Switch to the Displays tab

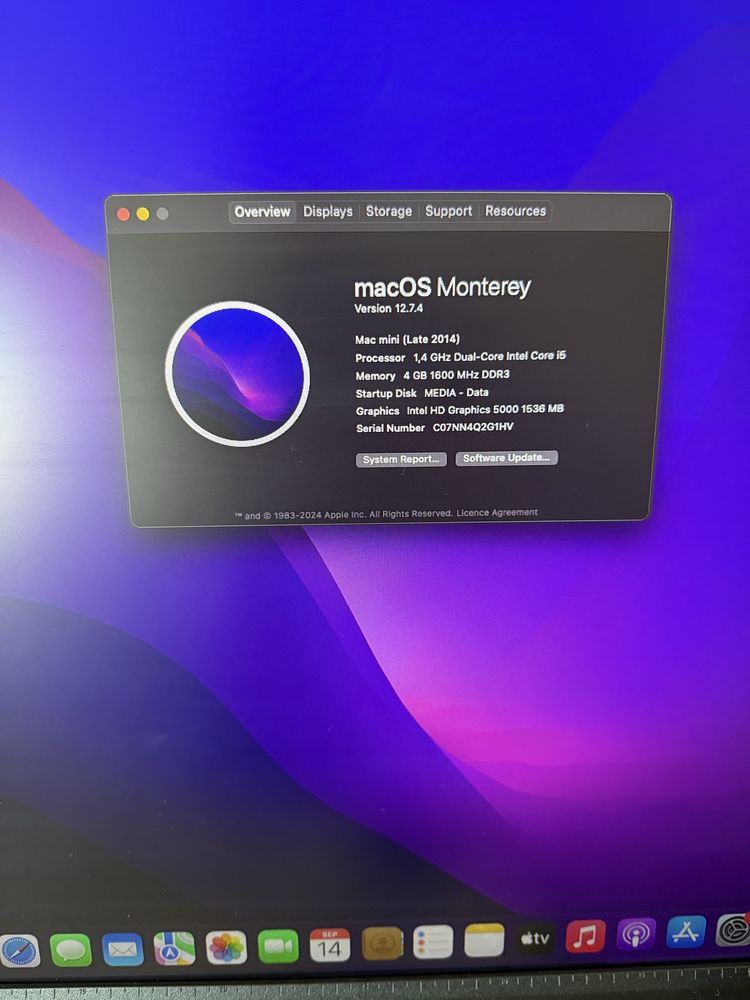(328, 211)
